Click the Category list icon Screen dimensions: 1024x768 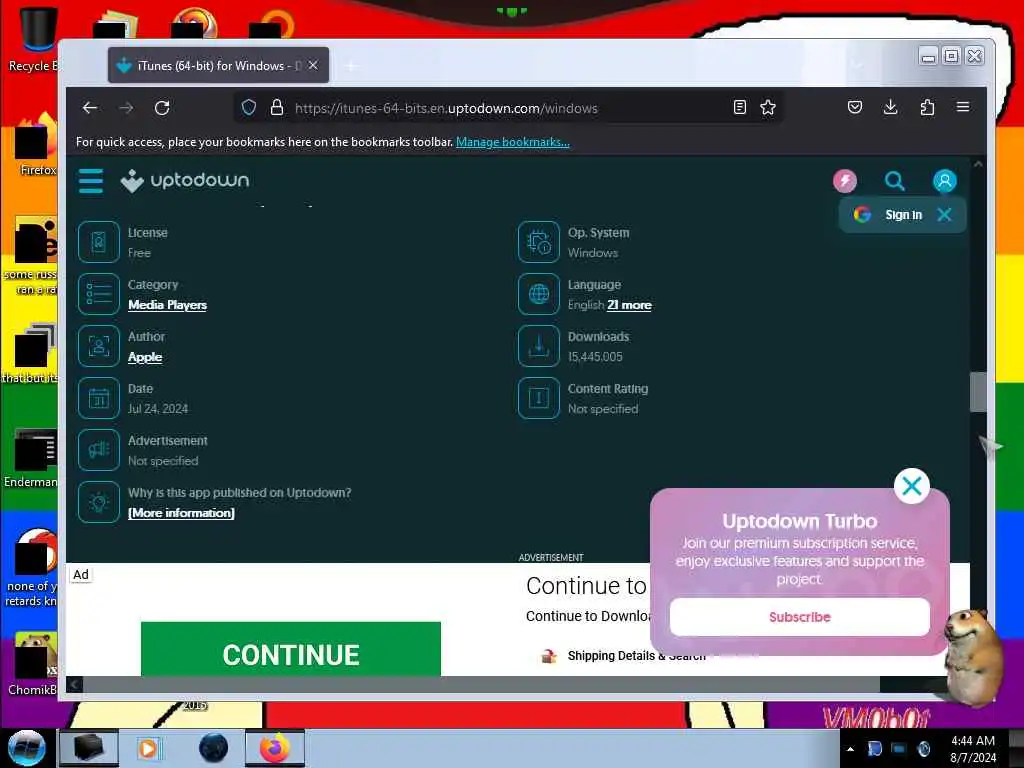(x=99, y=294)
